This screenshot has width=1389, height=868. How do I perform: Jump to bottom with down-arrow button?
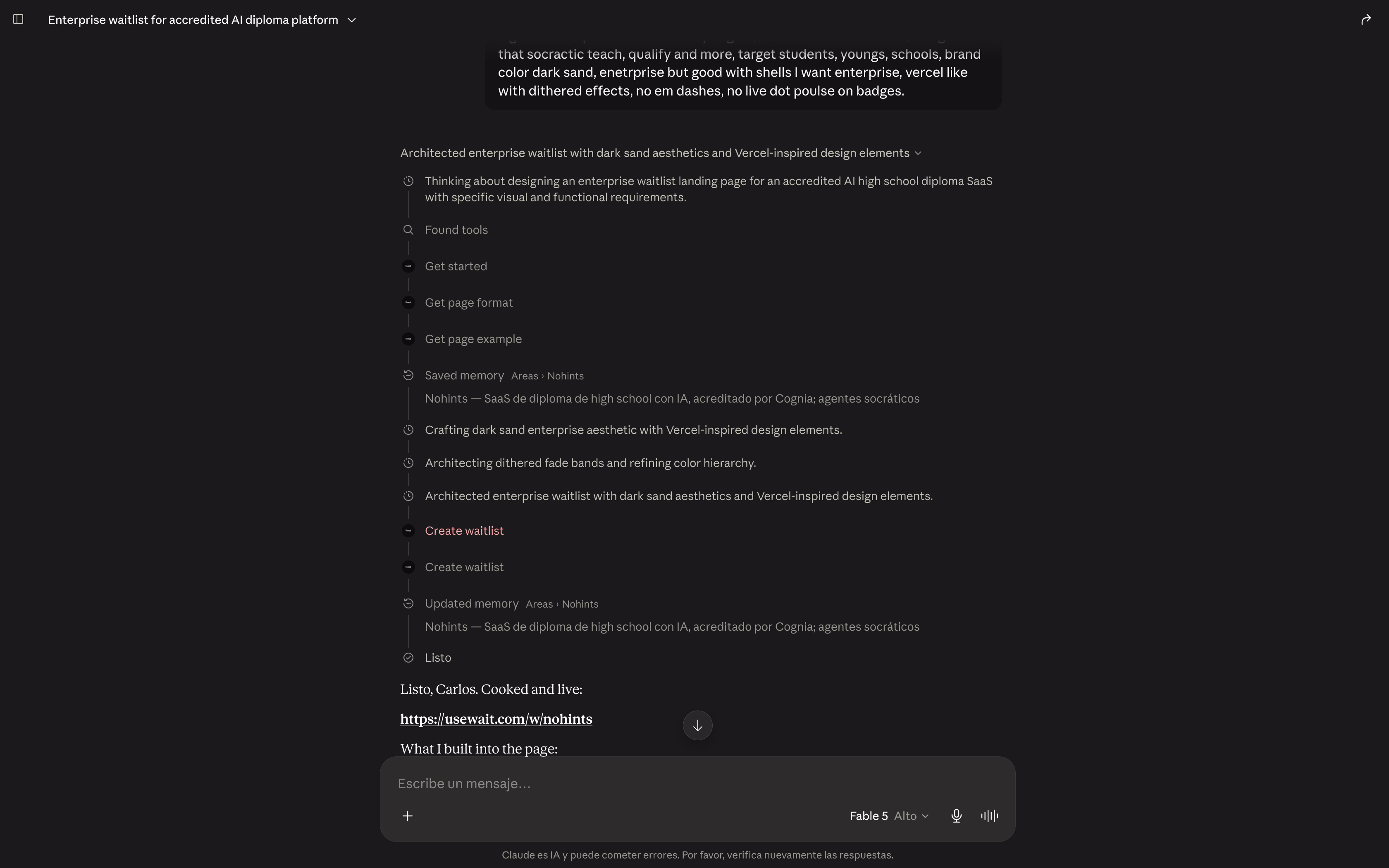[x=697, y=726]
